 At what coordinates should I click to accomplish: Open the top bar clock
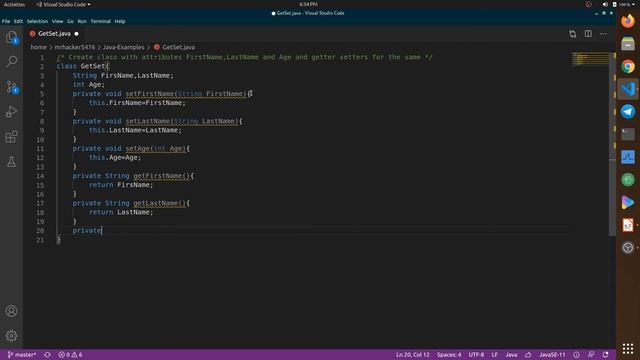[308, 4]
